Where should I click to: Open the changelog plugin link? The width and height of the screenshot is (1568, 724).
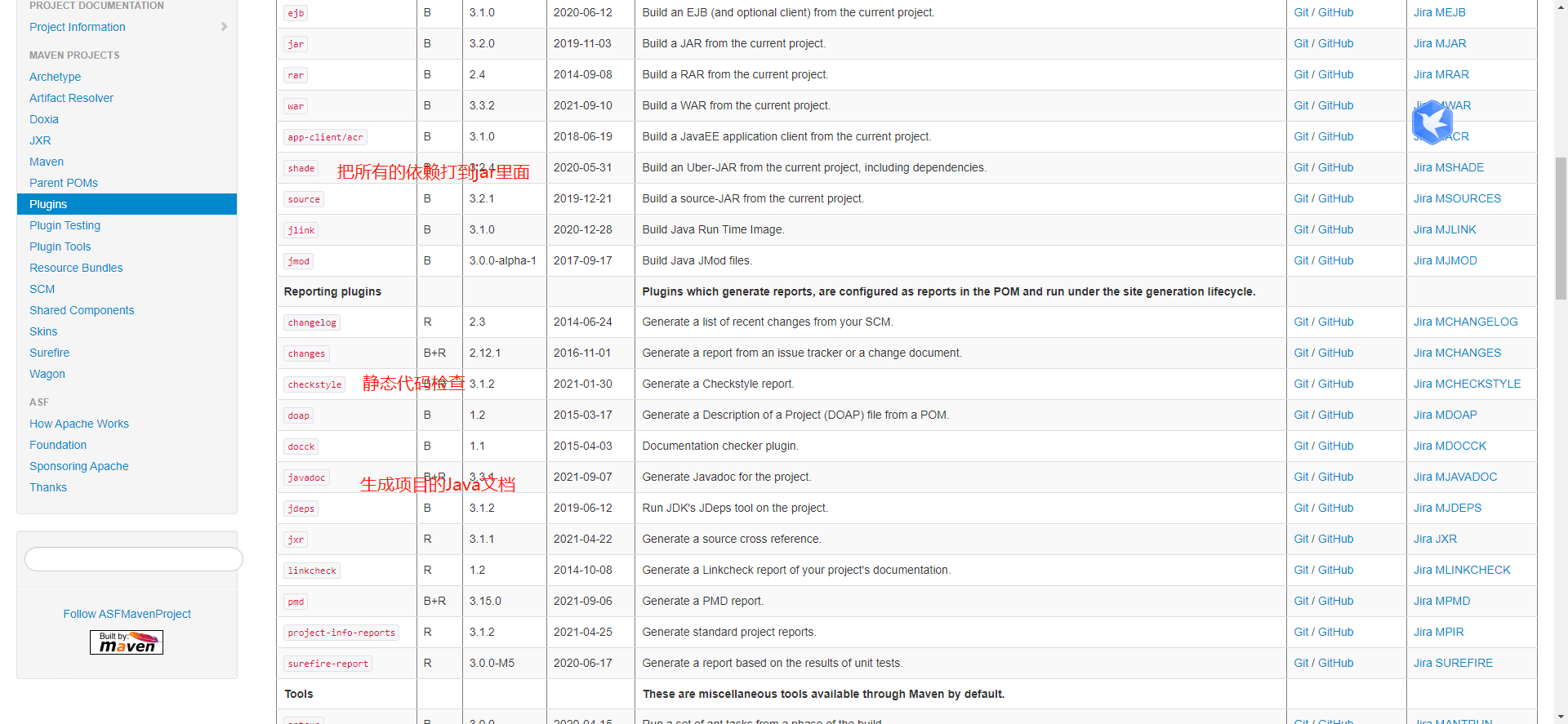pos(312,322)
